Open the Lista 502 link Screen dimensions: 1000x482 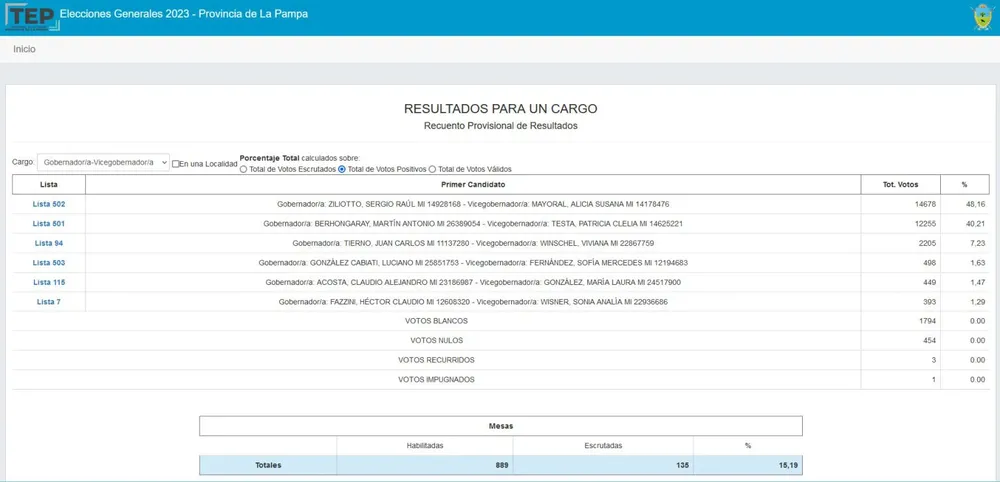pos(48,204)
